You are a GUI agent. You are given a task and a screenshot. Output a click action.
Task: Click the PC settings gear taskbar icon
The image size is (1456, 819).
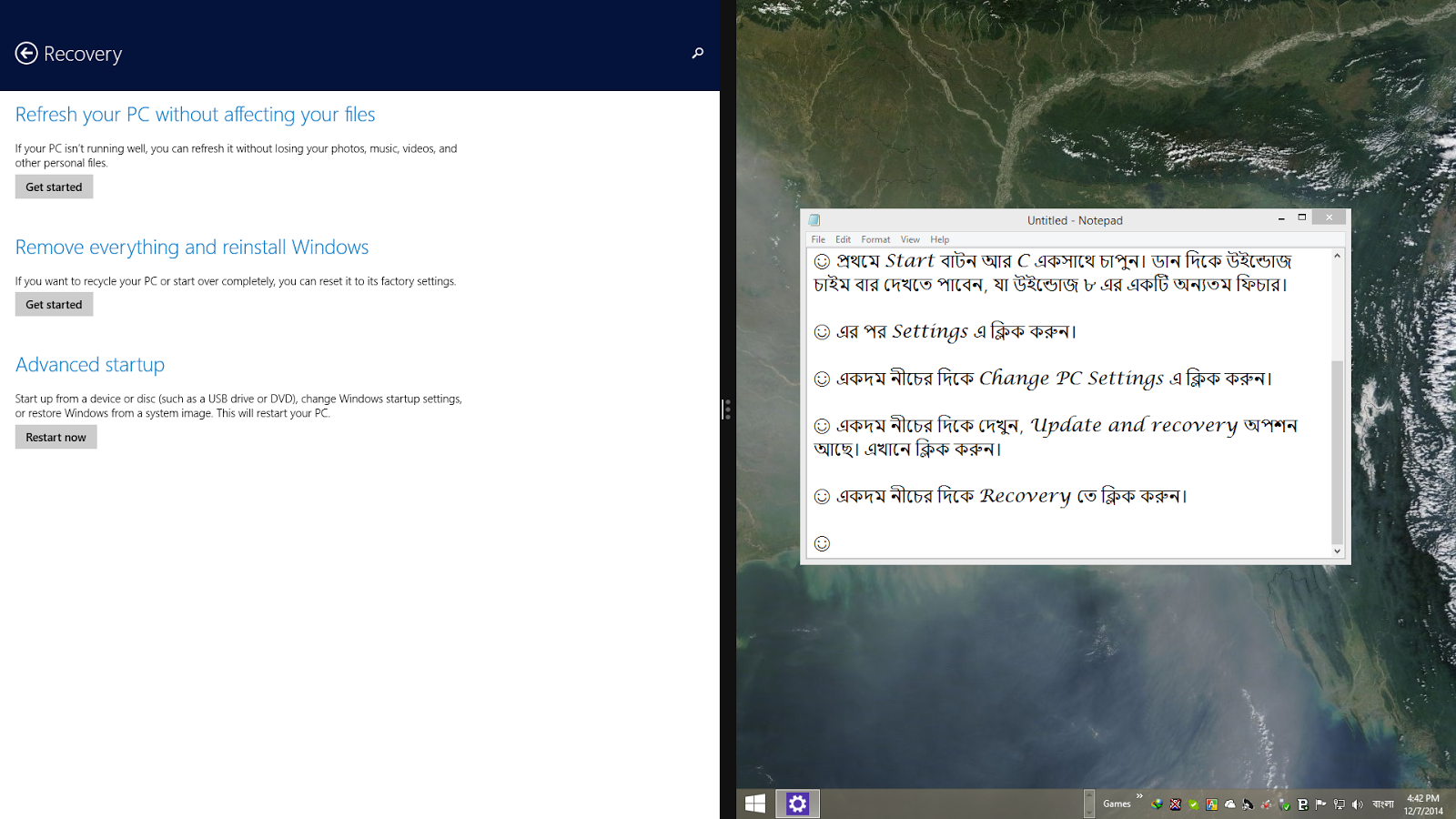[x=797, y=804]
